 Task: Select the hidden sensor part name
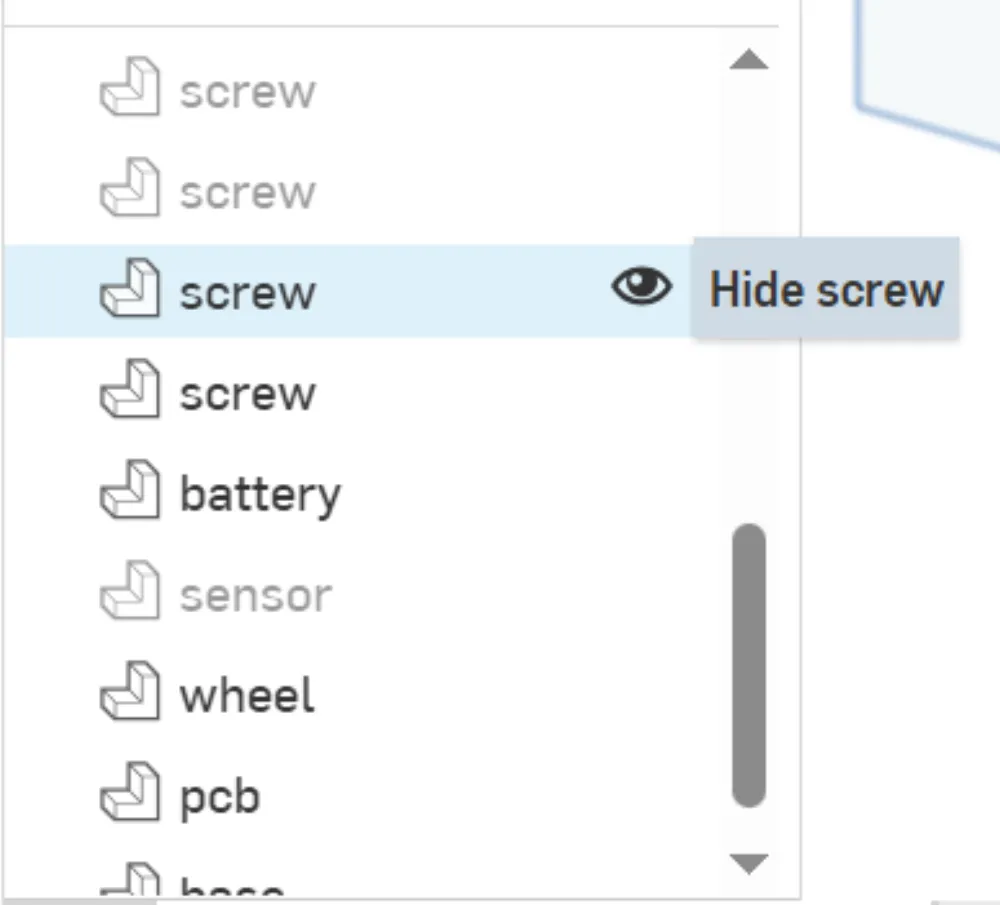click(255, 596)
